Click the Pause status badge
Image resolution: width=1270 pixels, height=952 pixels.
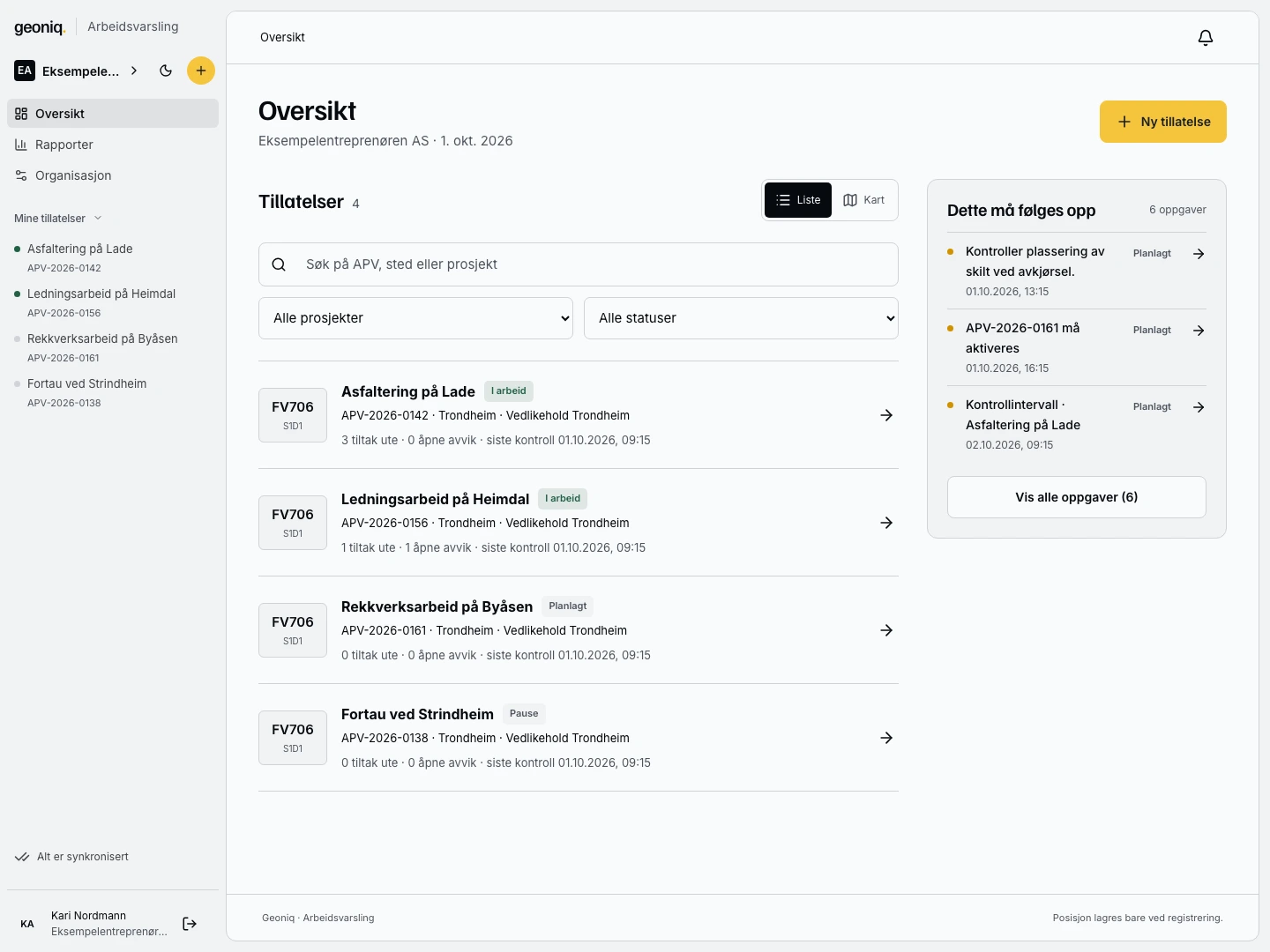pyautogui.click(x=524, y=713)
